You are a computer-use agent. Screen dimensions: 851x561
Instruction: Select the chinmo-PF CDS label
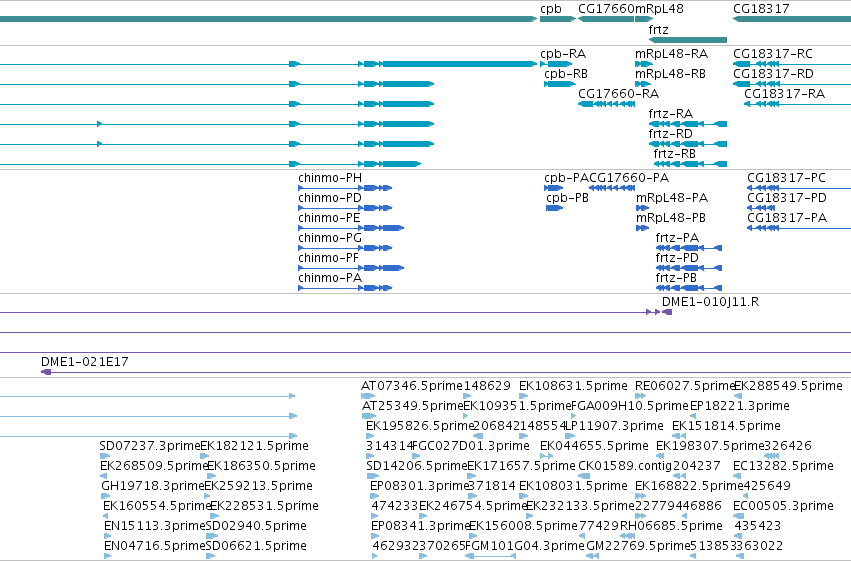328,258
